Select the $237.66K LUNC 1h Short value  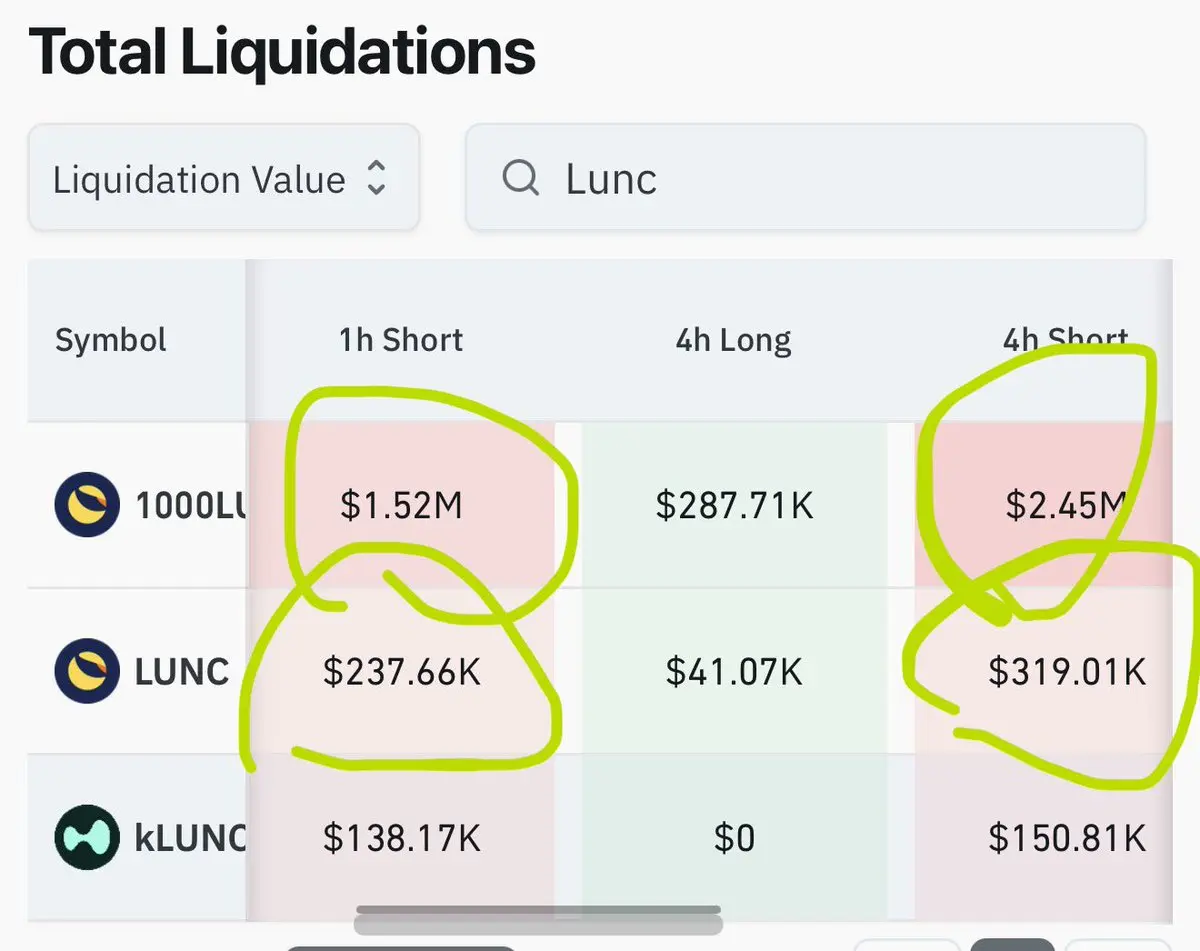coord(401,671)
